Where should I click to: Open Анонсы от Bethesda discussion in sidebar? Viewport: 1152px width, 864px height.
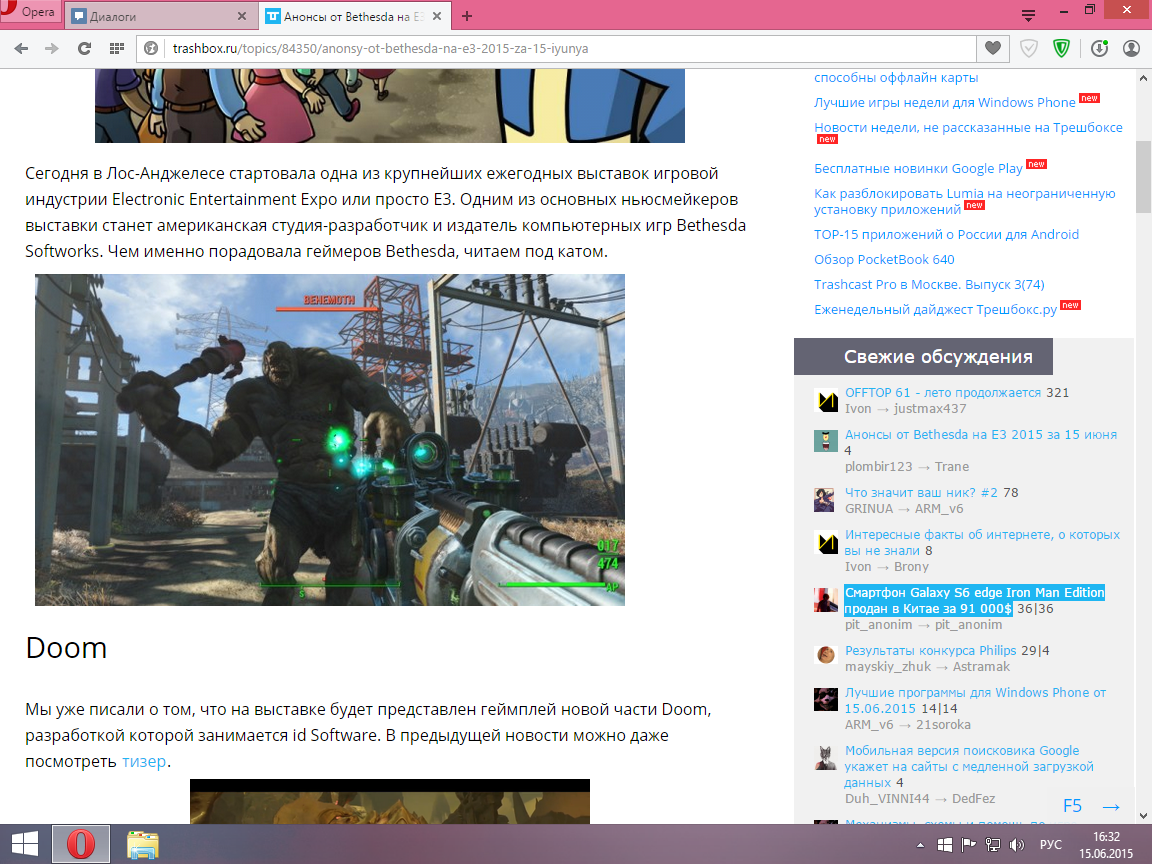(x=980, y=434)
